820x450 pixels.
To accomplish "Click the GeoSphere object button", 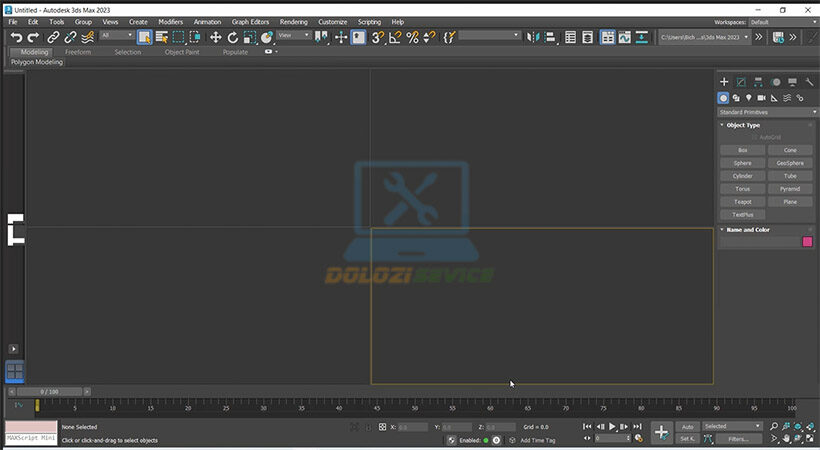I will 790,163.
